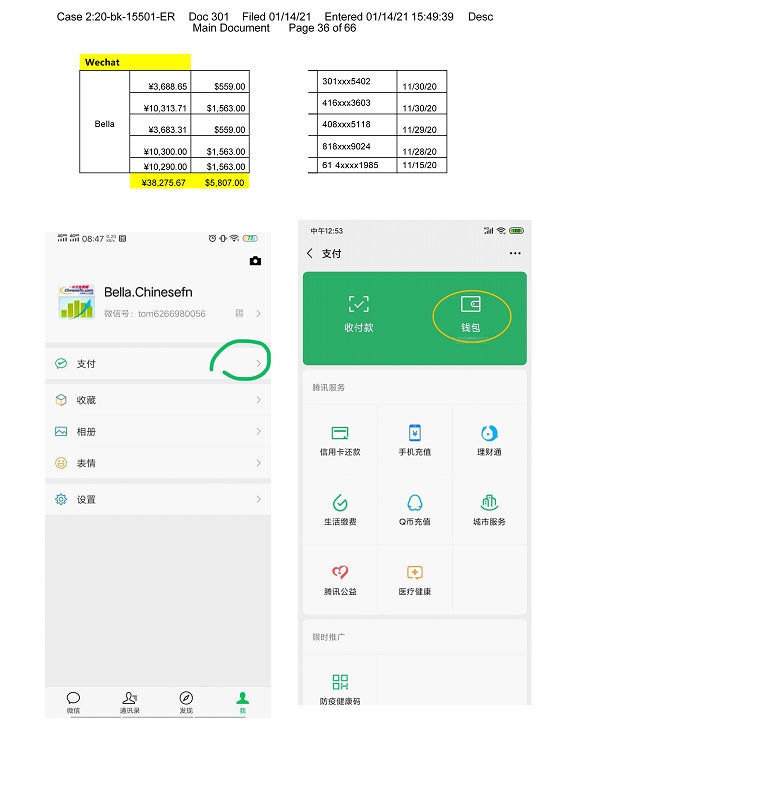Click the 相册 picture icon
Viewport: 778px width, 800px height.
[61, 431]
